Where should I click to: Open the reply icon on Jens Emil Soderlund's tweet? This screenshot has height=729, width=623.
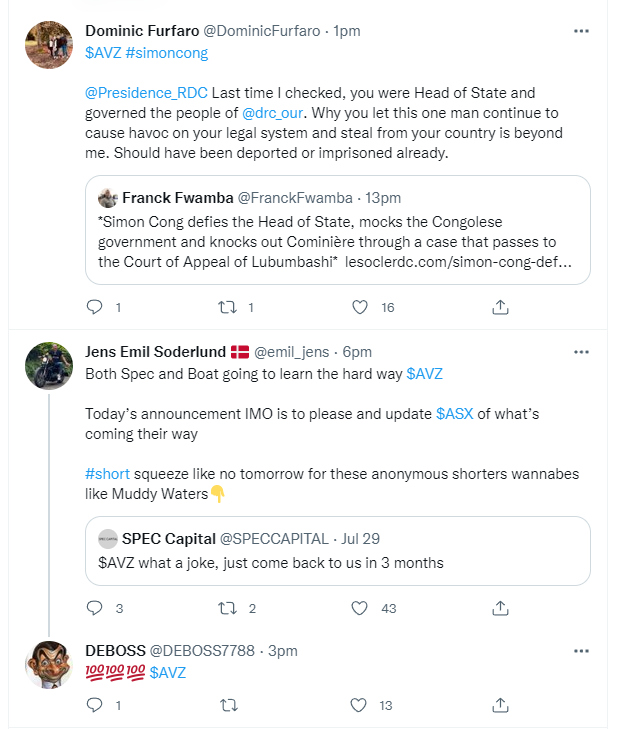(x=95, y=608)
